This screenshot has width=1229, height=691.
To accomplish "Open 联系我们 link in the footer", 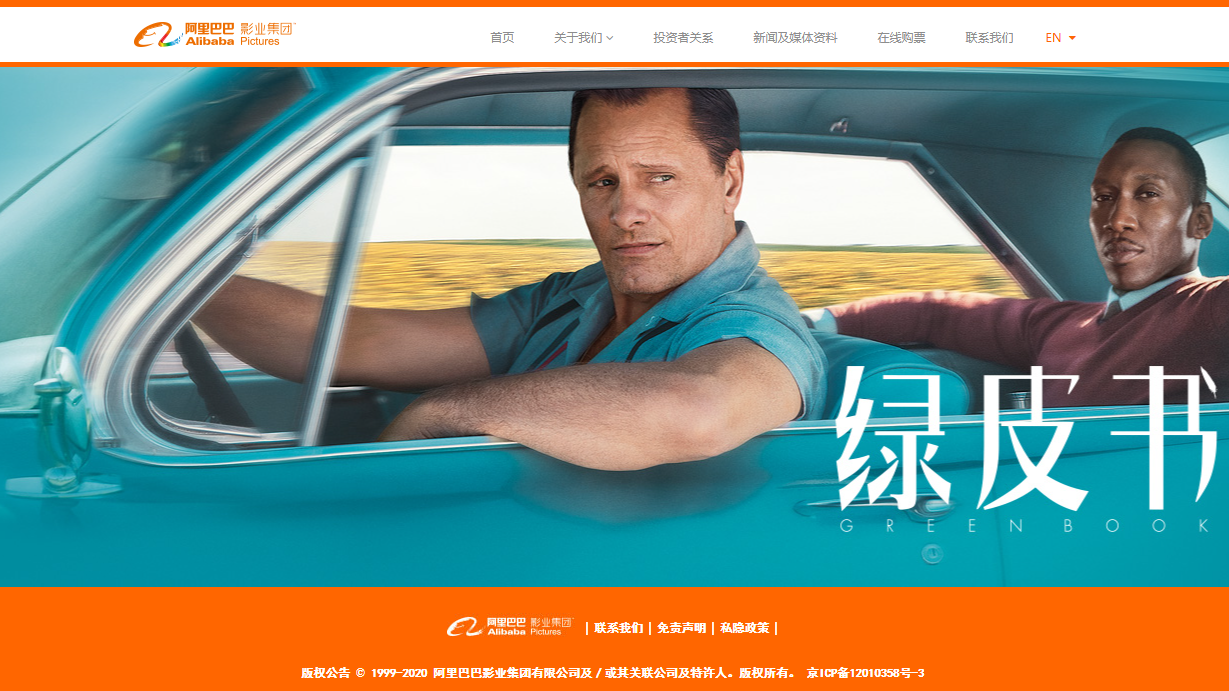I will (619, 628).
